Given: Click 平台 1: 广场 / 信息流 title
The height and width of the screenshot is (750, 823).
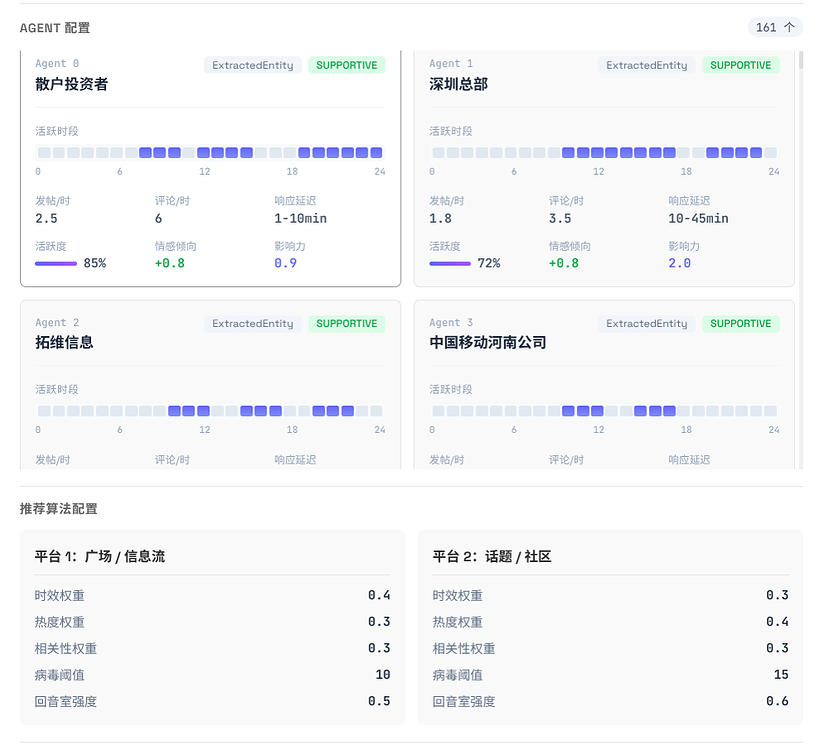Looking at the screenshot, I should pyautogui.click(x=100, y=556).
